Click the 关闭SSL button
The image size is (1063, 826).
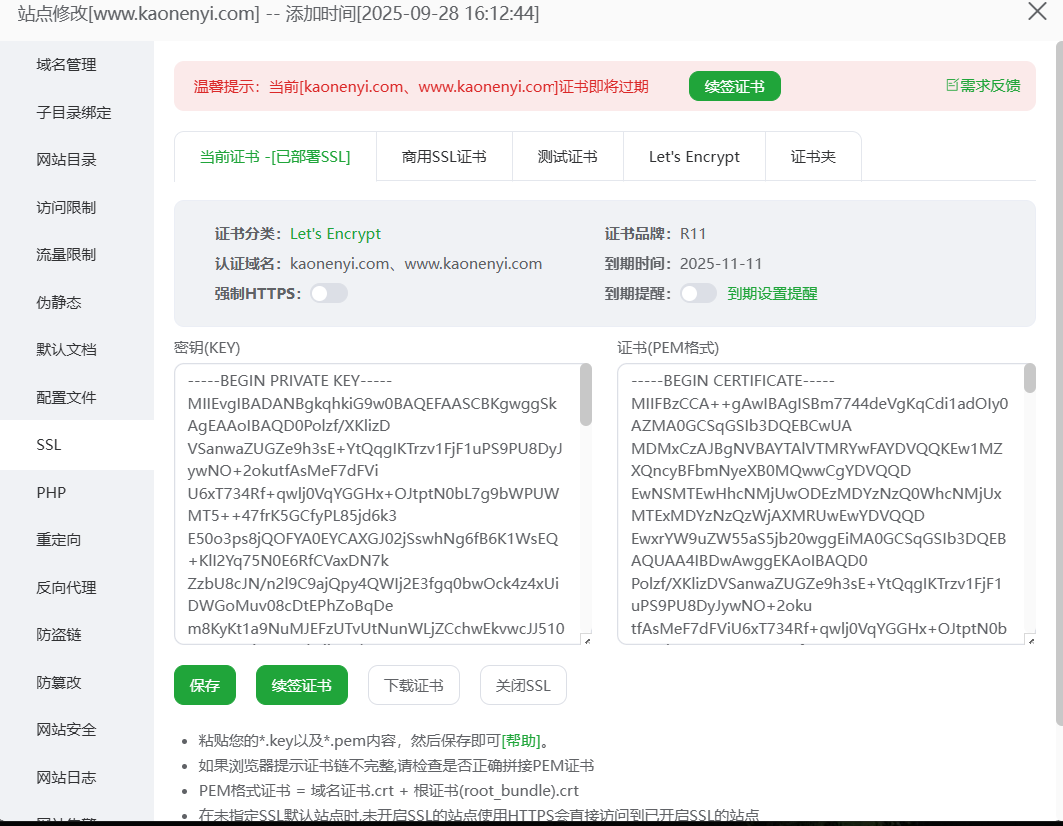[x=522, y=685]
